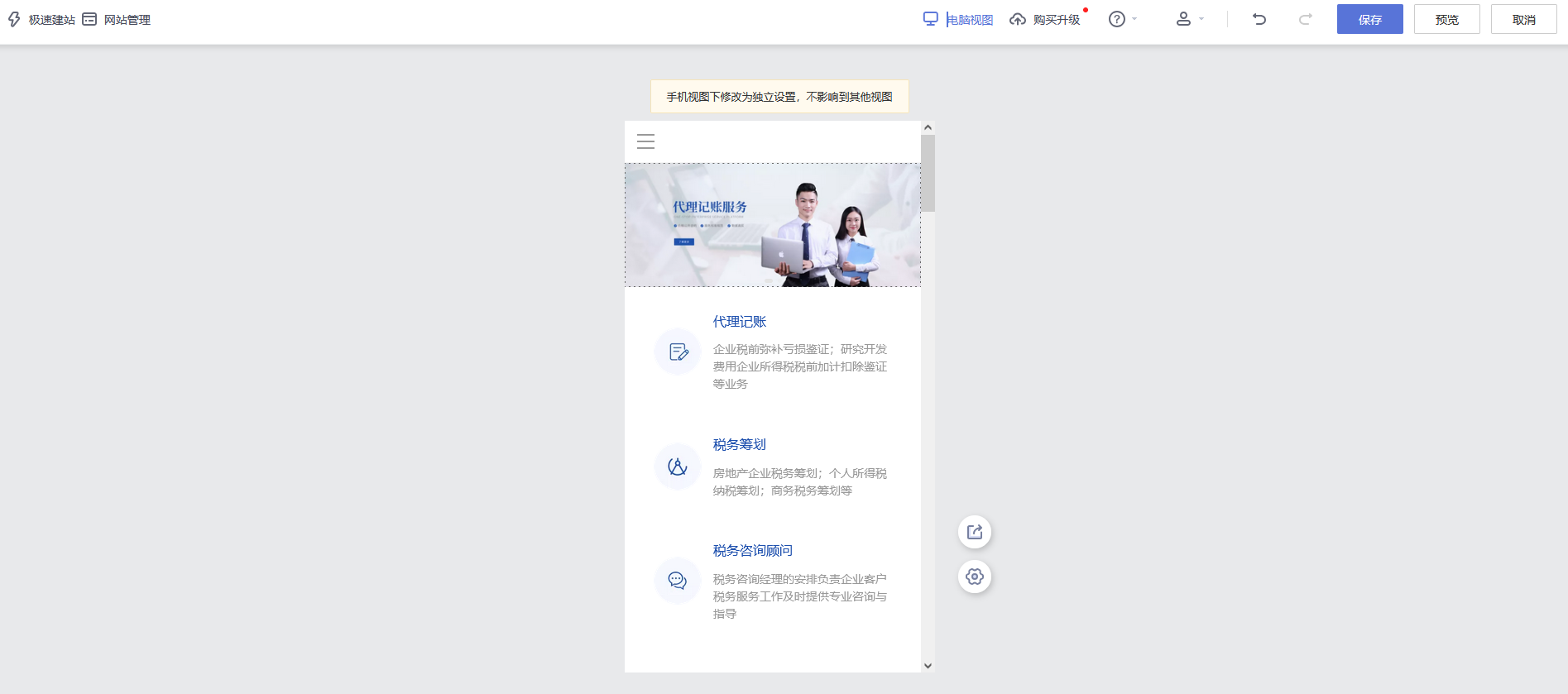The image size is (1568, 694).
Task: Click the 预览 preview button
Action: [1446, 19]
